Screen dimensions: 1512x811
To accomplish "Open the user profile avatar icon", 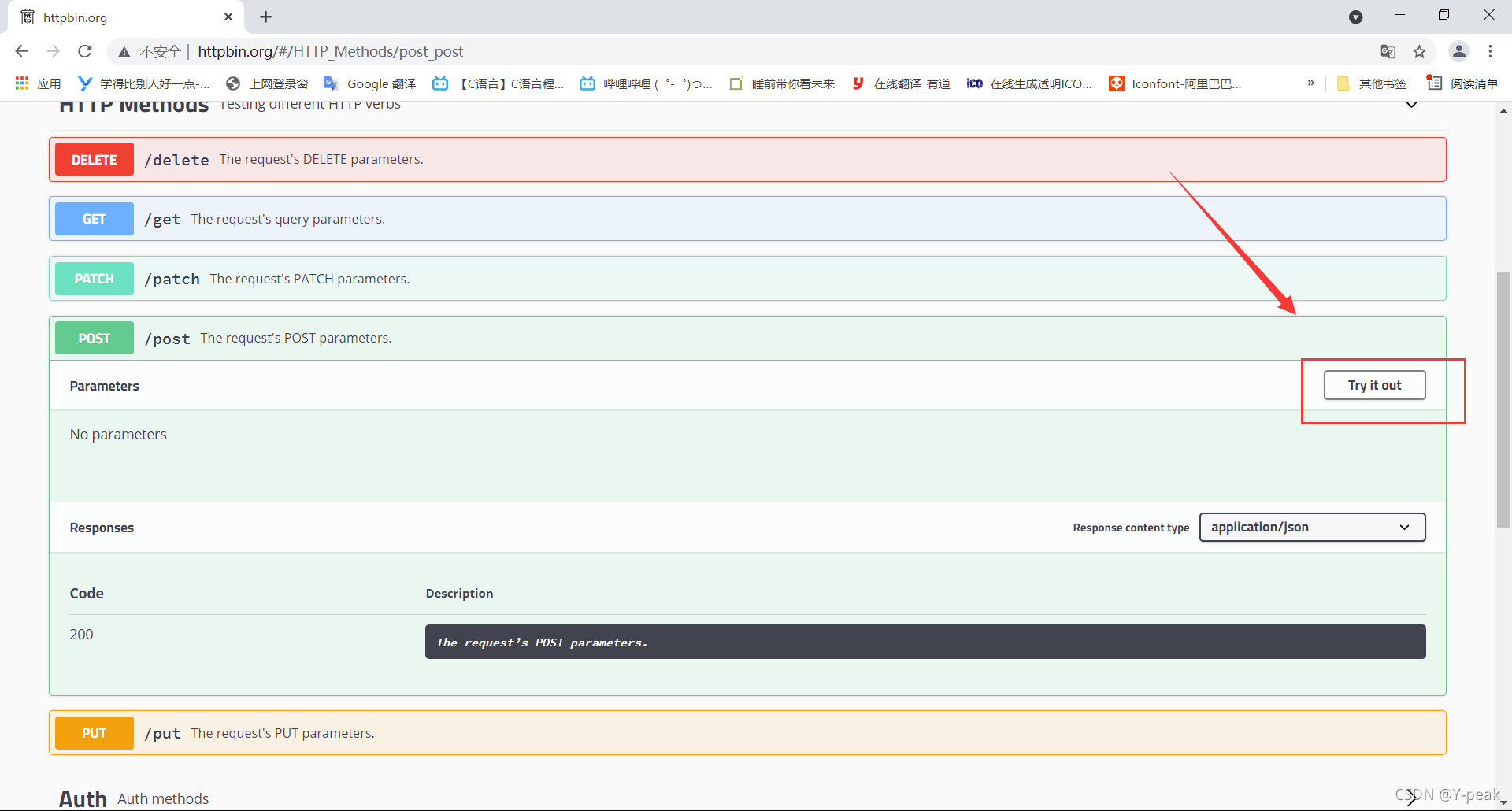I will point(1458,51).
